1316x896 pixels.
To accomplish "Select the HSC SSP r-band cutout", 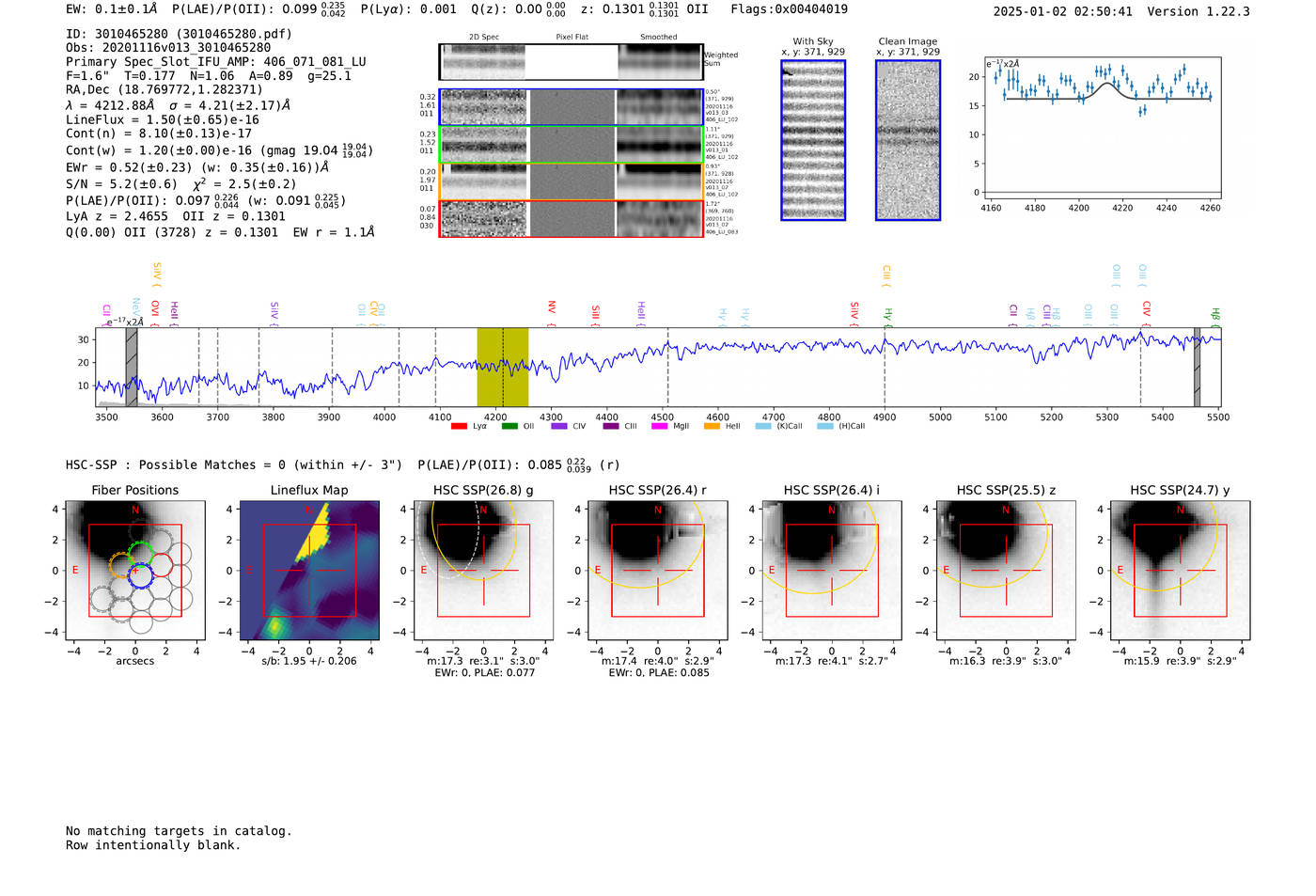I will (x=658, y=571).
